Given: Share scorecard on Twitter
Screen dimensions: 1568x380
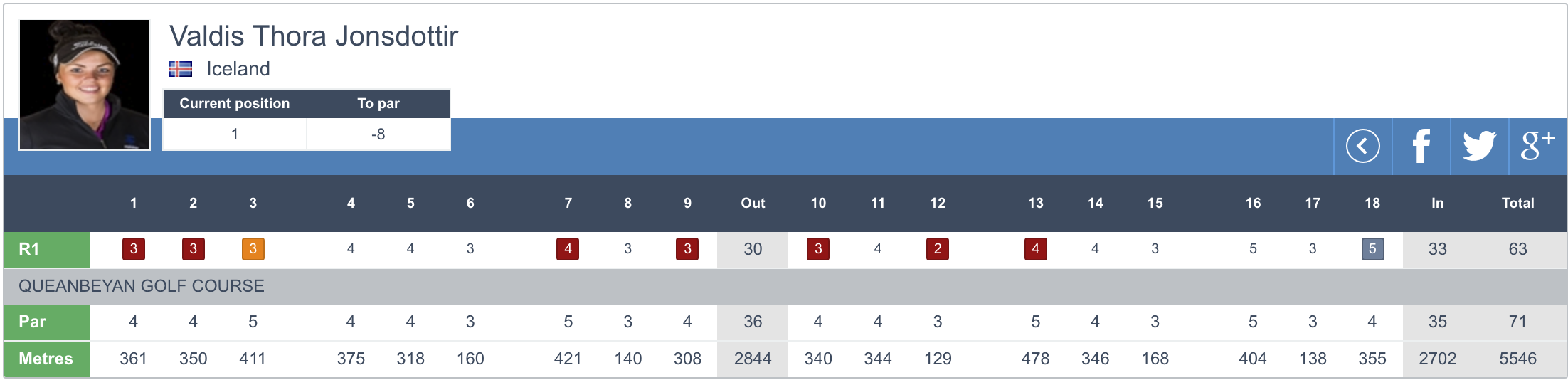Looking at the screenshot, I should point(1479,147).
